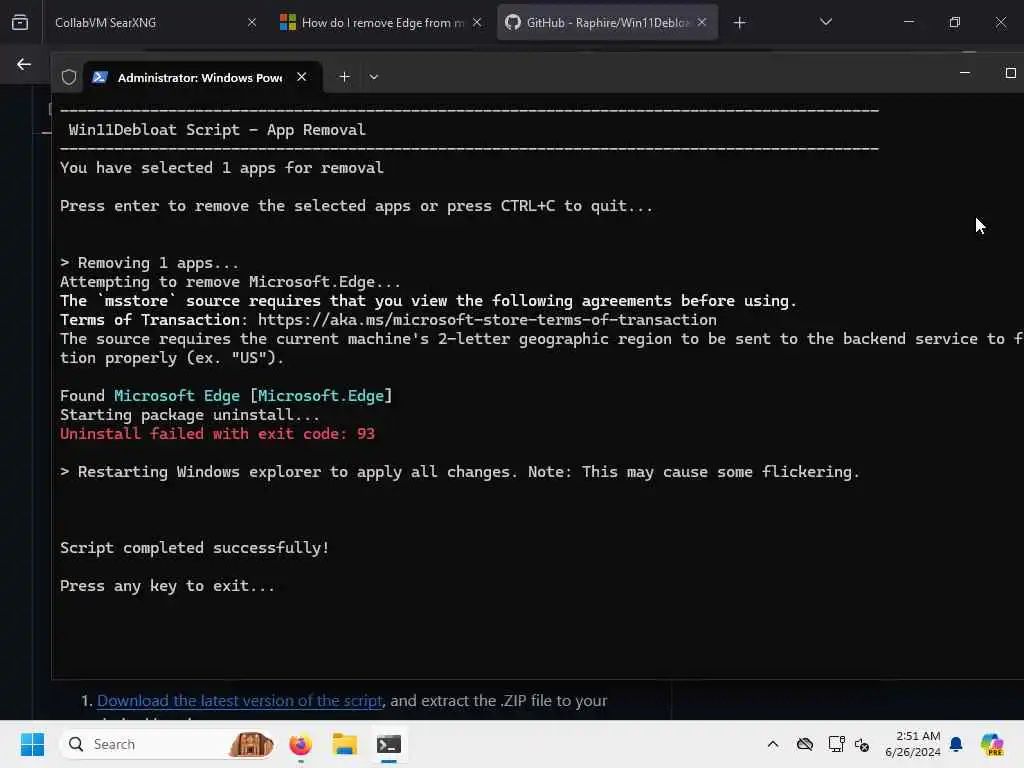This screenshot has height=768, width=1024.
Task: Open the Windows Start menu
Action: 32,744
